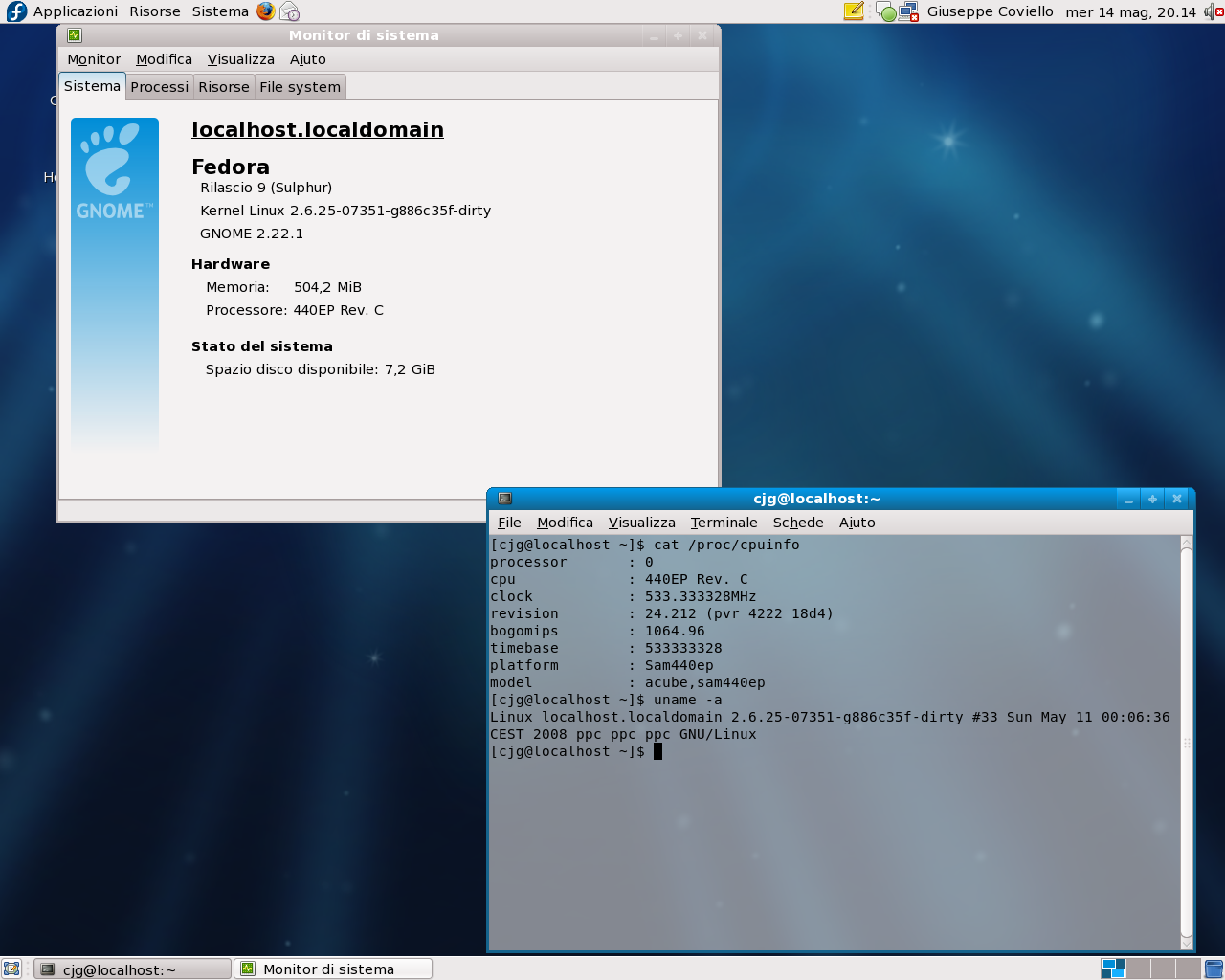The height and width of the screenshot is (980, 1225).
Task: Launch Firefox from the top panel
Action: pyautogui.click(x=265, y=11)
